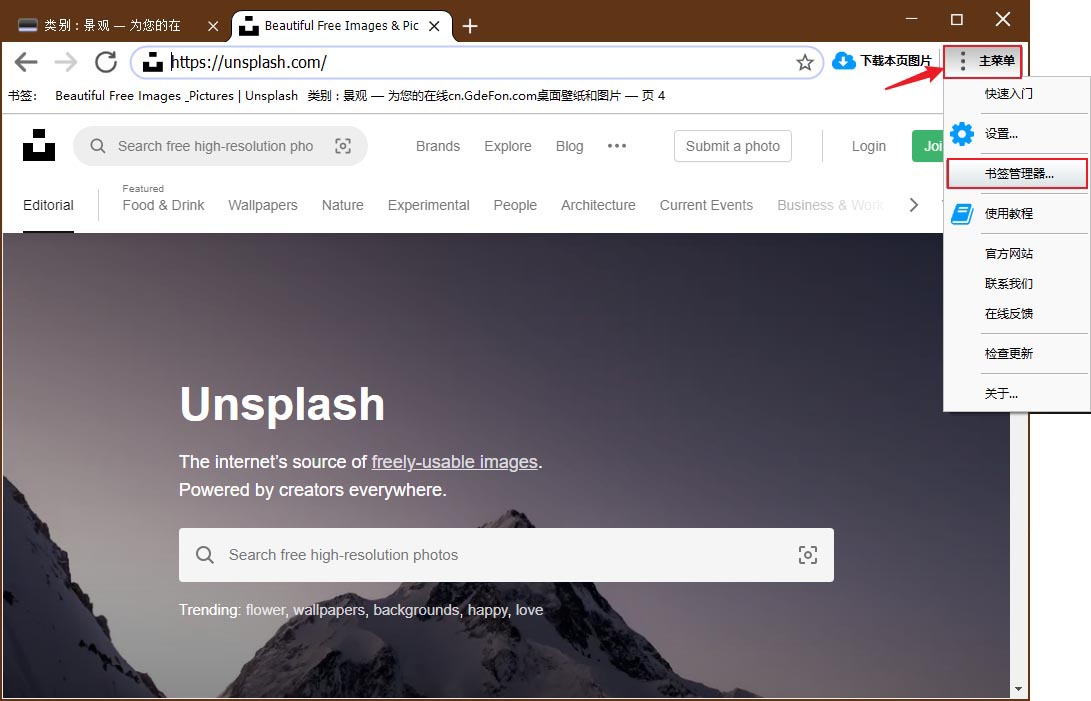Image resolution: width=1091 pixels, height=701 pixels.
Task: Open the Architecture category
Action: coord(598,205)
